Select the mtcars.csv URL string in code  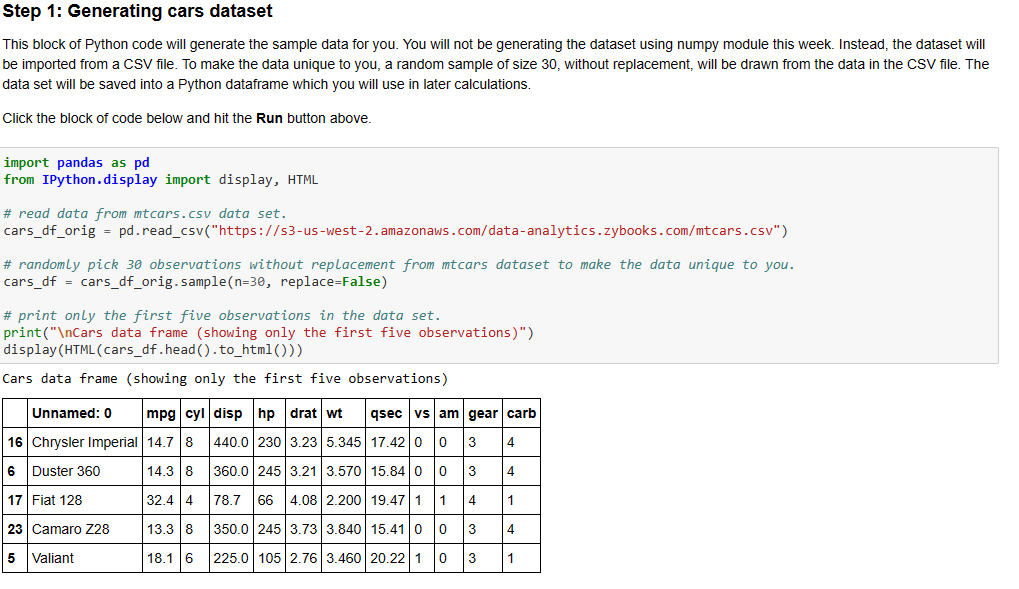(x=495, y=231)
